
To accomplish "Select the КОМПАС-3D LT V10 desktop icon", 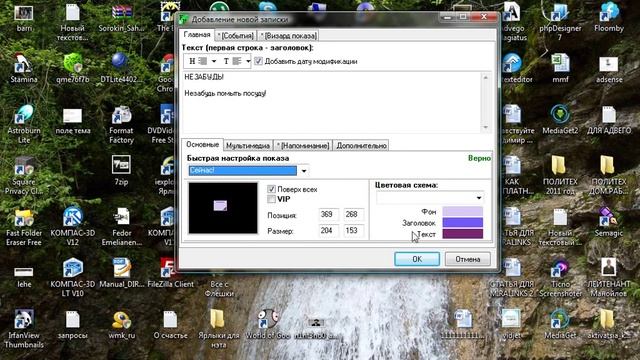I will coord(73,278).
